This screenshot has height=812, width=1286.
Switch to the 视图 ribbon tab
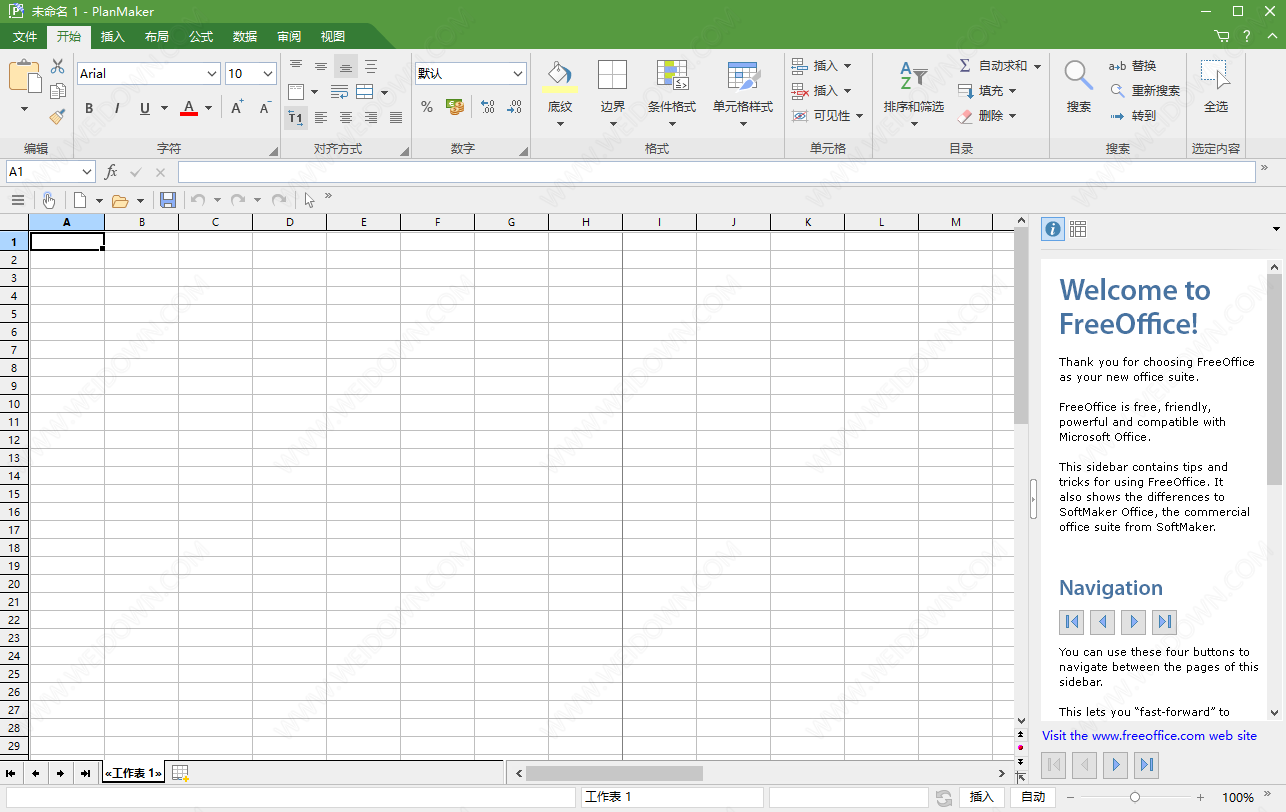[x=333, y=36]
